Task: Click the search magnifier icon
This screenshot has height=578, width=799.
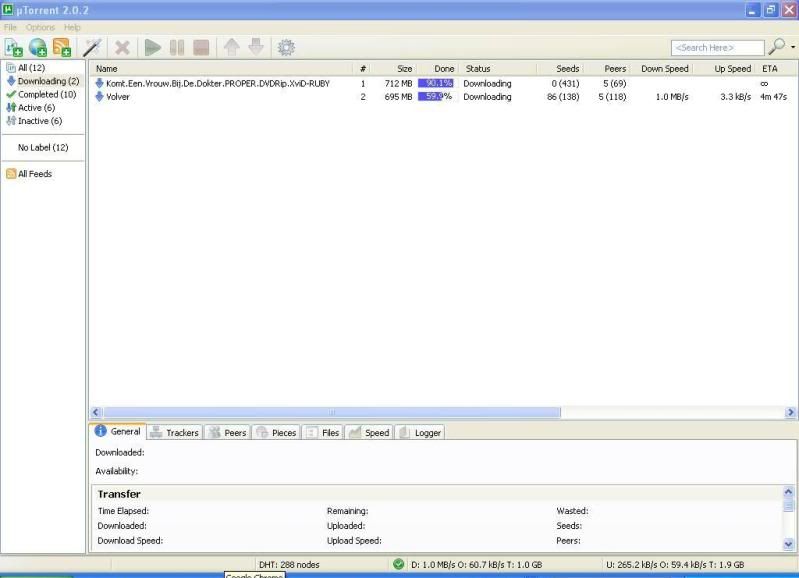Action: 777,47
